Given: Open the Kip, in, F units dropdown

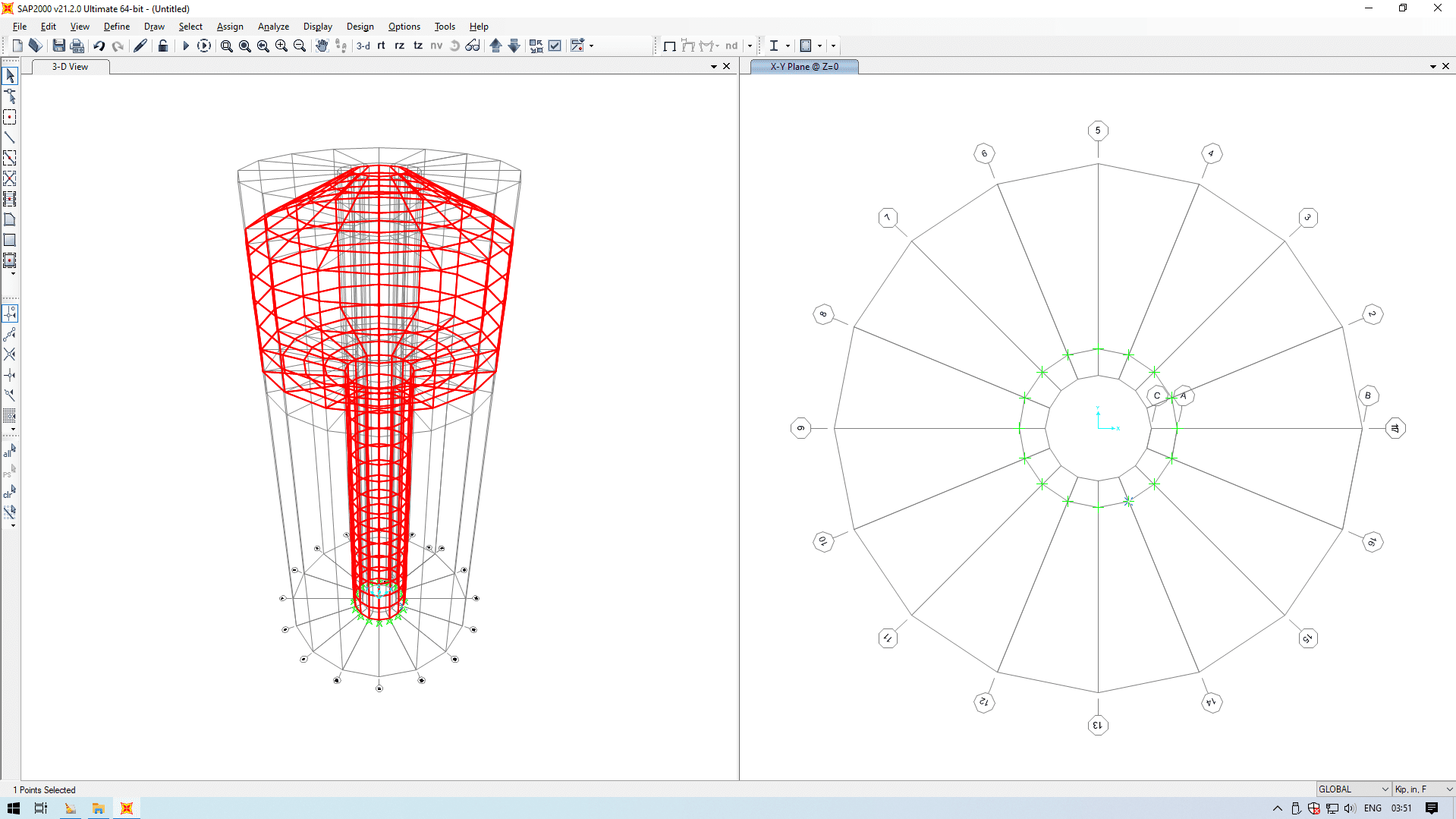Looking at the screenshot, I should (x=1448, y=789).
